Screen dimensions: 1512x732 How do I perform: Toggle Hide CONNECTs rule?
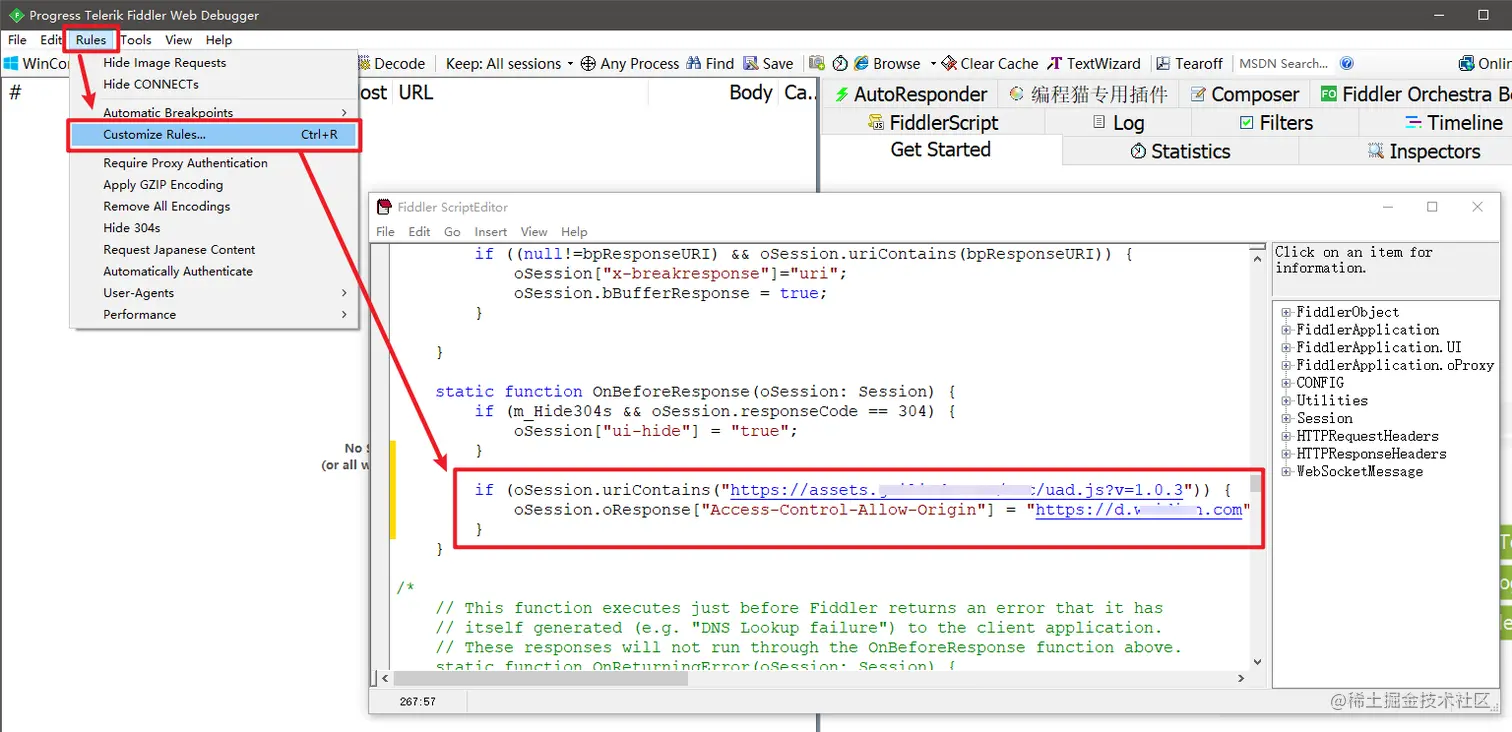(x=214, y=84)
